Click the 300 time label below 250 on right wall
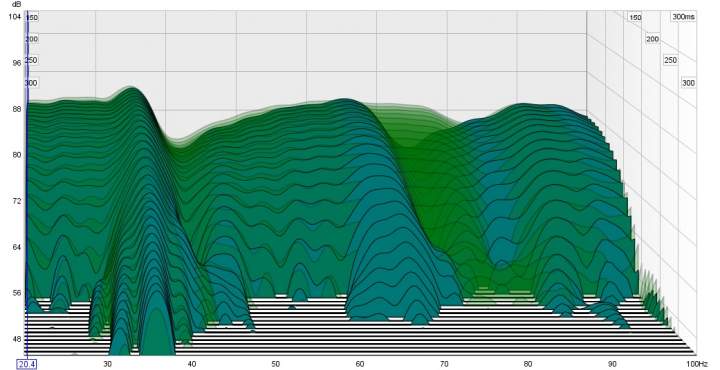This screenshot has height=370, width=720. point(688,83)
